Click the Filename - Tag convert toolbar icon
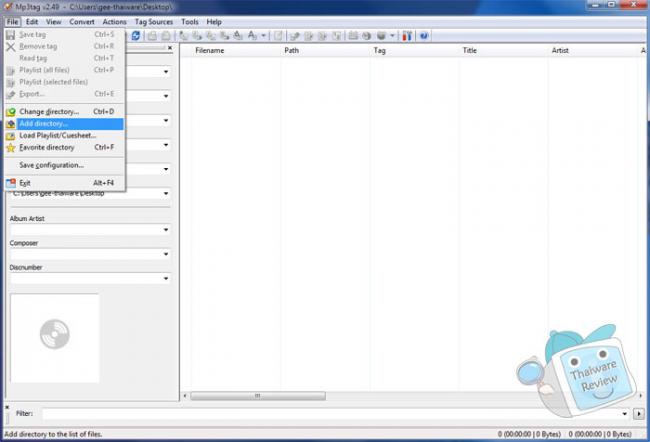 click(x=197, y=36)
